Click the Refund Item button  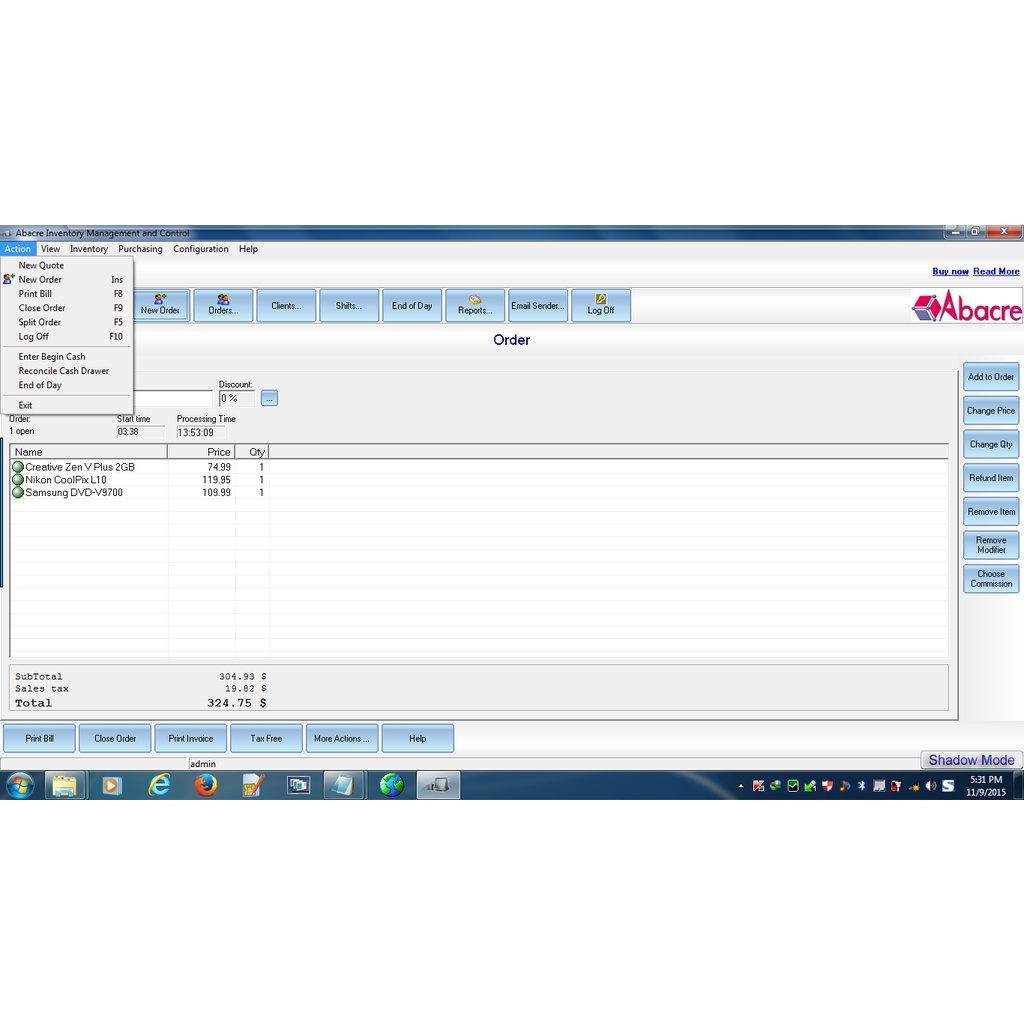coord(991,478)
